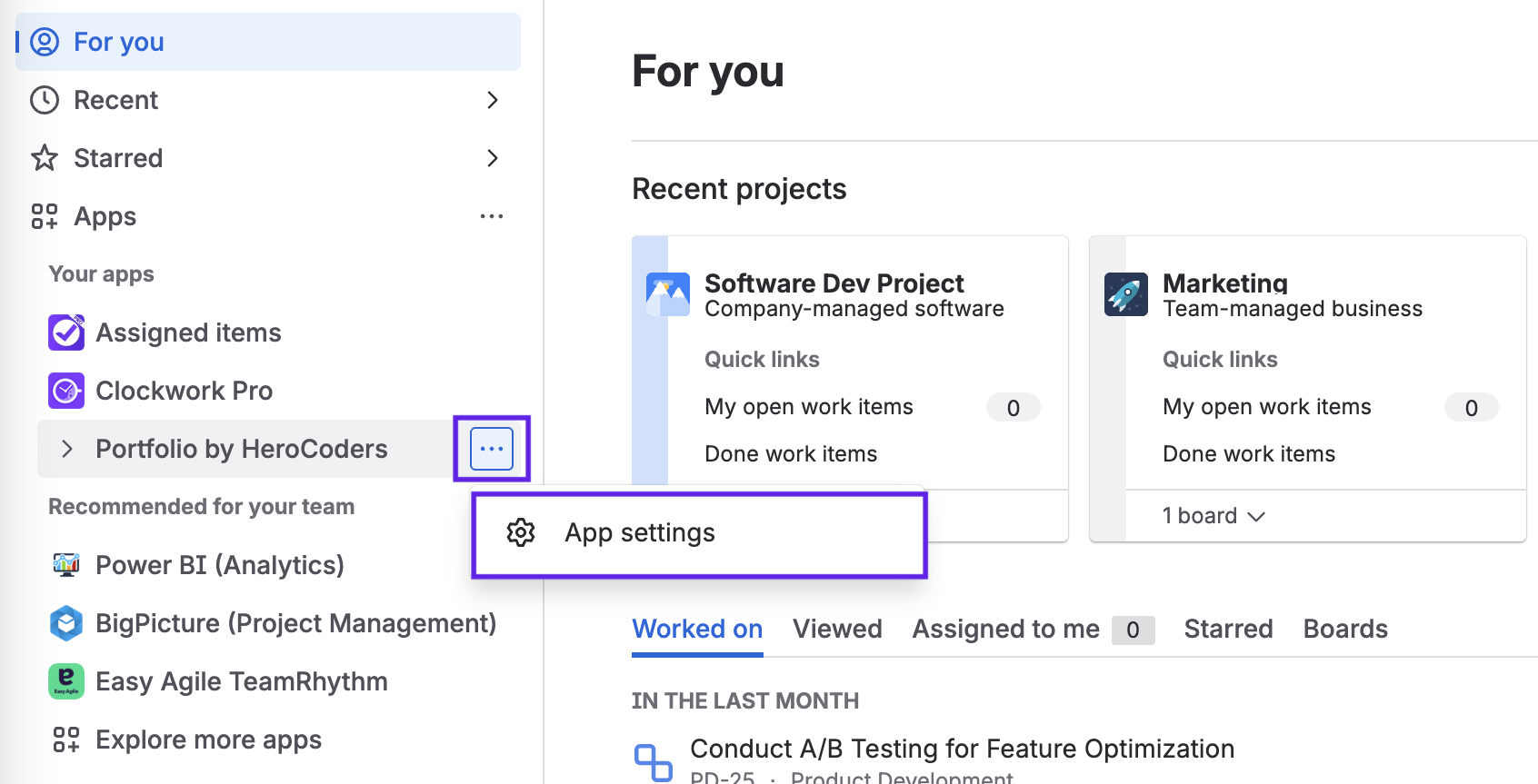Click the subtask icon beside Conduct A/B Testing

pyautogui.click(x=653, y=761)
